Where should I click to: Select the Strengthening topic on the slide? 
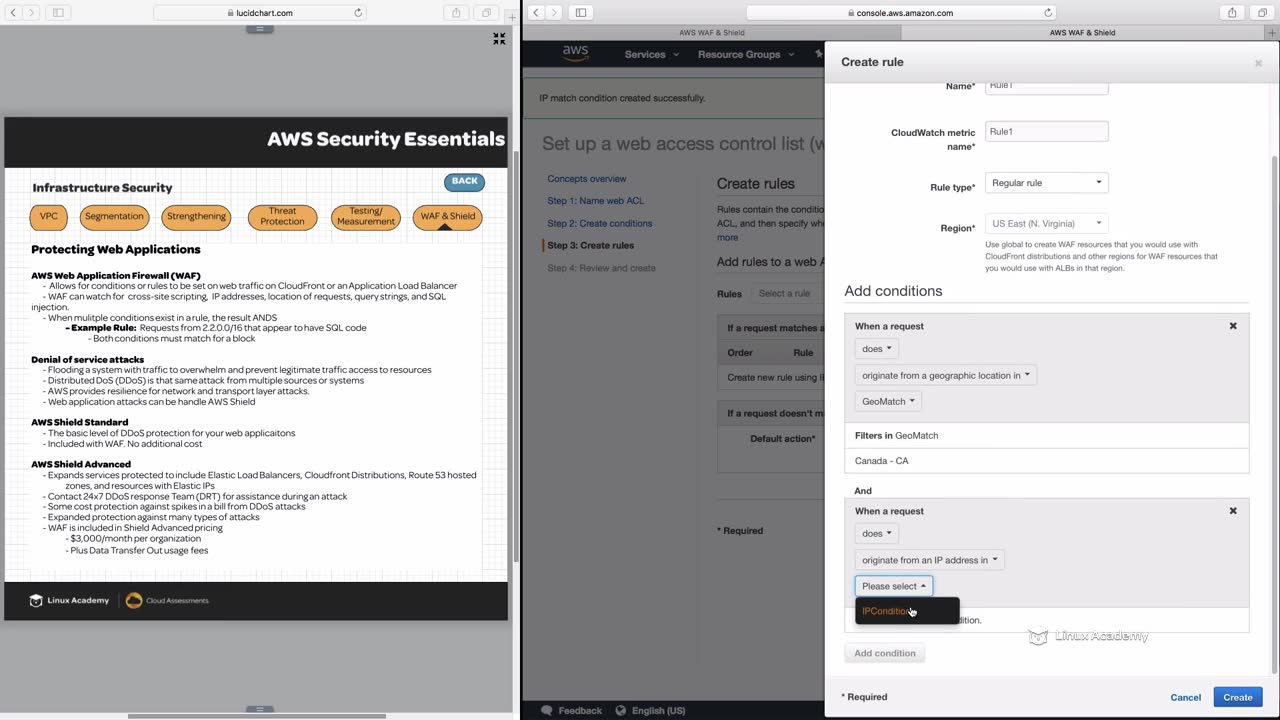pos(196,216)
